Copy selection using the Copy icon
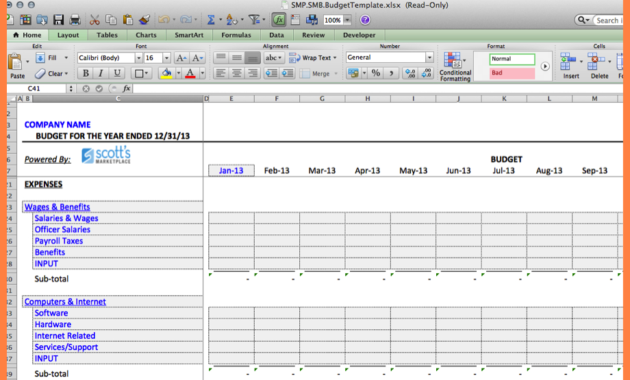 (x=111, y=20)
